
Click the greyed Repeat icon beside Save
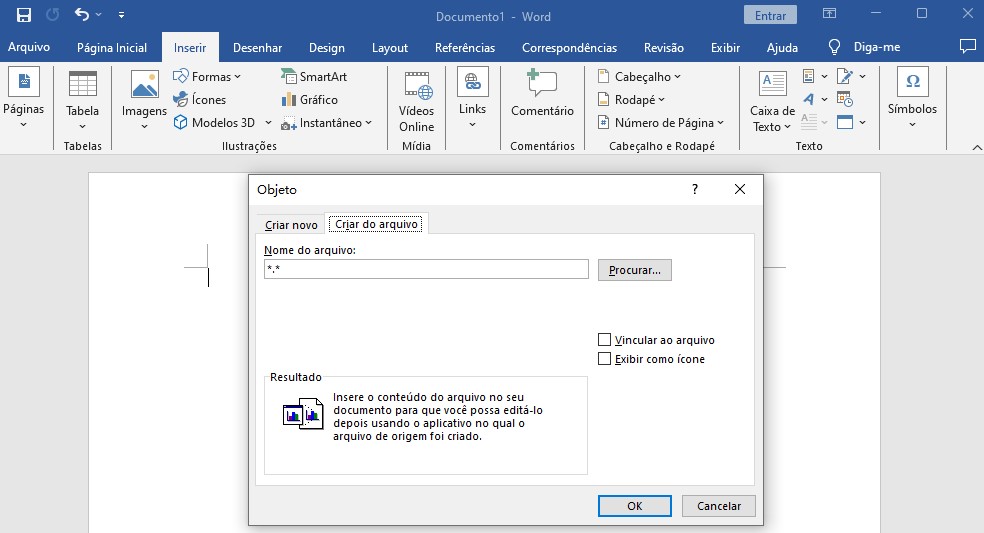tap(53, 14)
